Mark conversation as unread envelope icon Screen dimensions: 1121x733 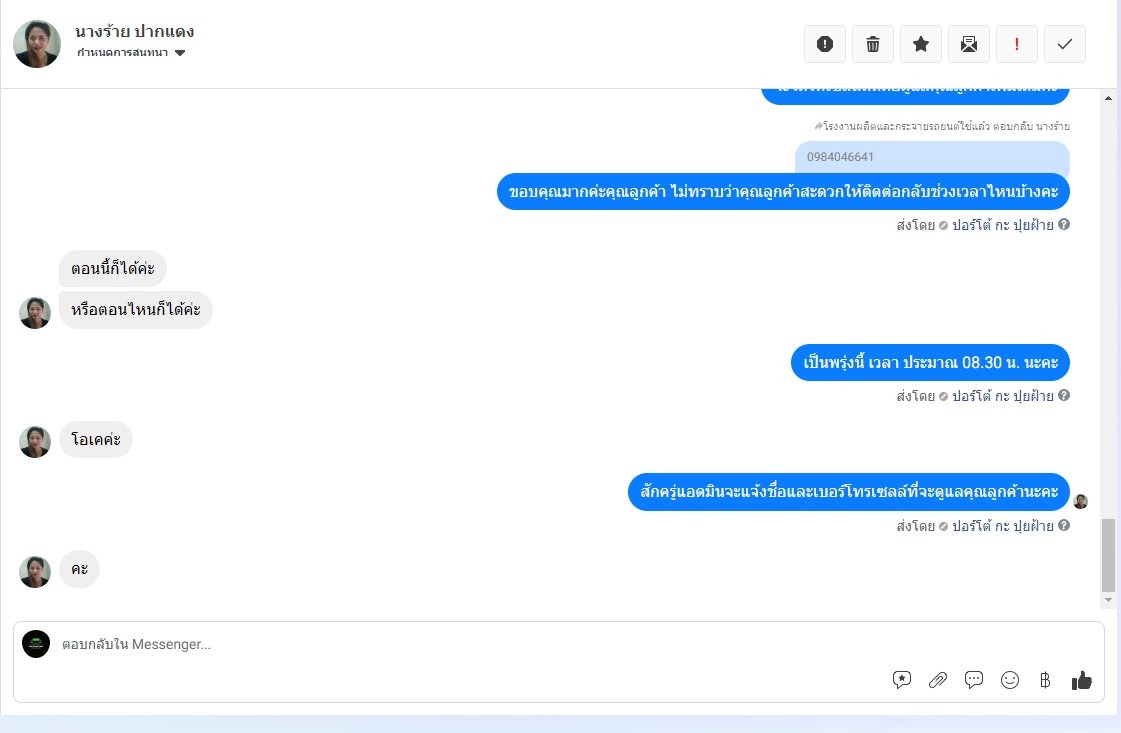(969, 44)
